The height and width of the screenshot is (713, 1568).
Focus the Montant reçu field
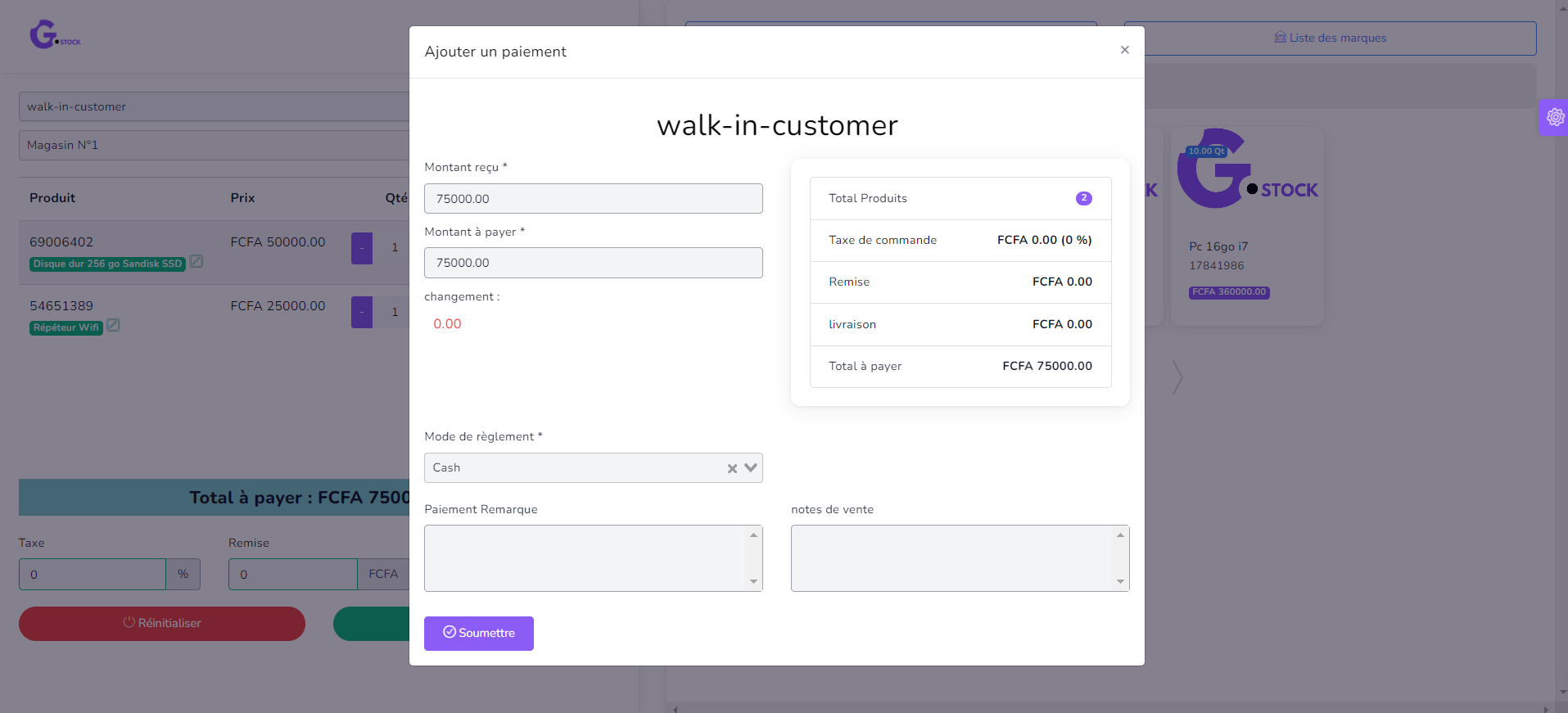pyautogui.click(x=593, y=199)
